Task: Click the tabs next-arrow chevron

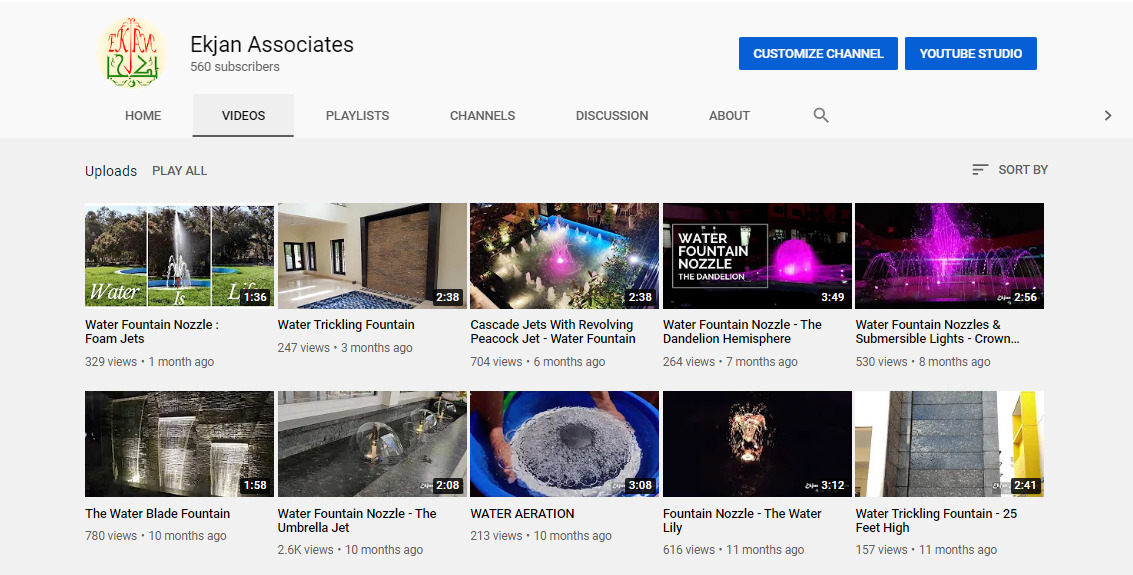Action: (1108, 116)
